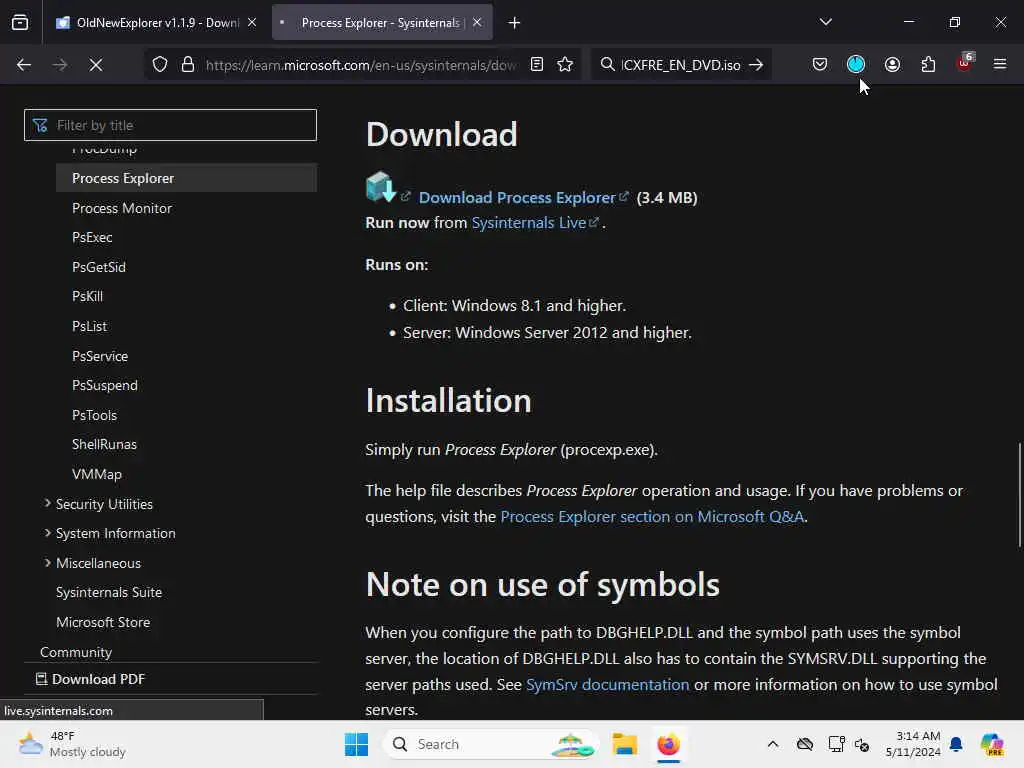The width and height of the screenshot is (1024, 768).
Task: Open Sysinternals Suite entry
Action: coord(108,592)
